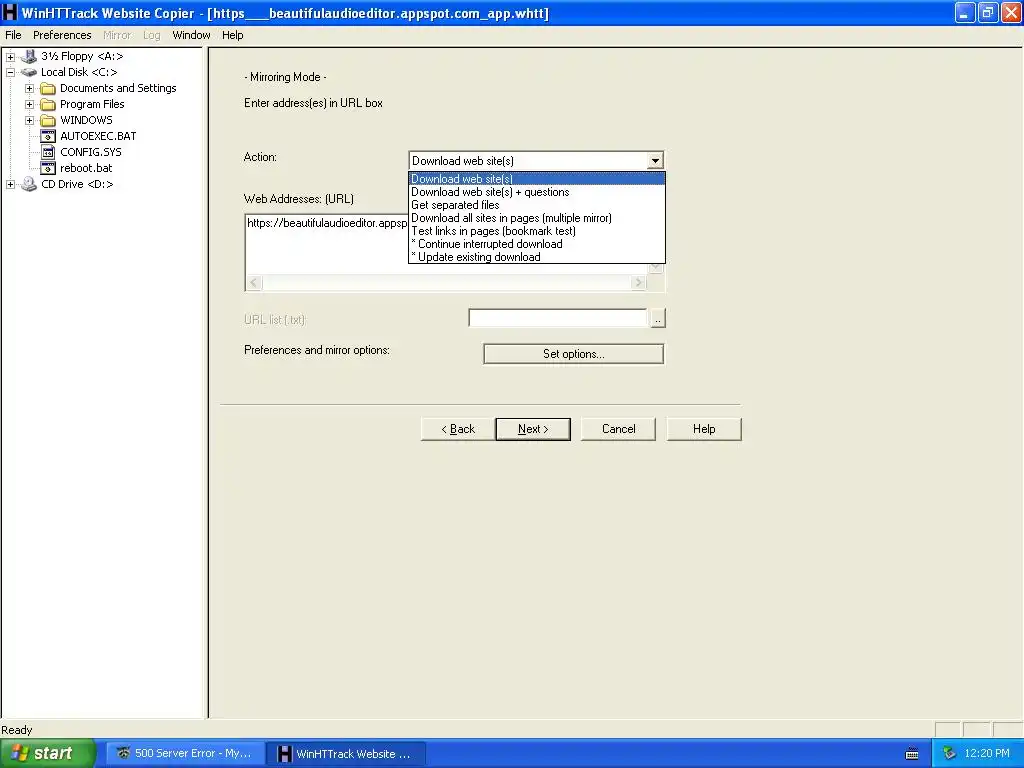Click the URL list browse '..' button
1024x768 pixels.
point(658,319)
